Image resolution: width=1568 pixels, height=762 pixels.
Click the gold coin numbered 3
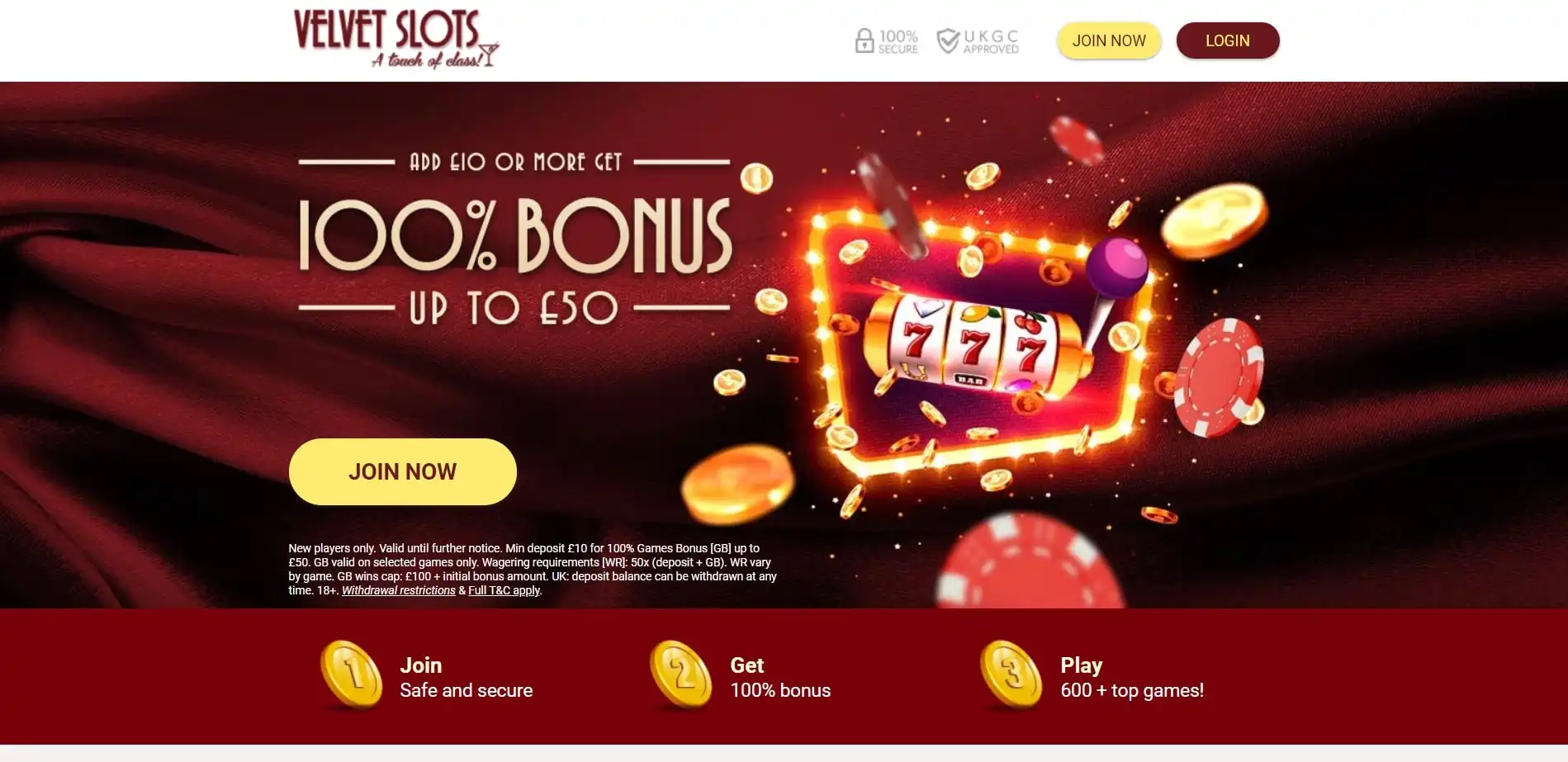1011,675
